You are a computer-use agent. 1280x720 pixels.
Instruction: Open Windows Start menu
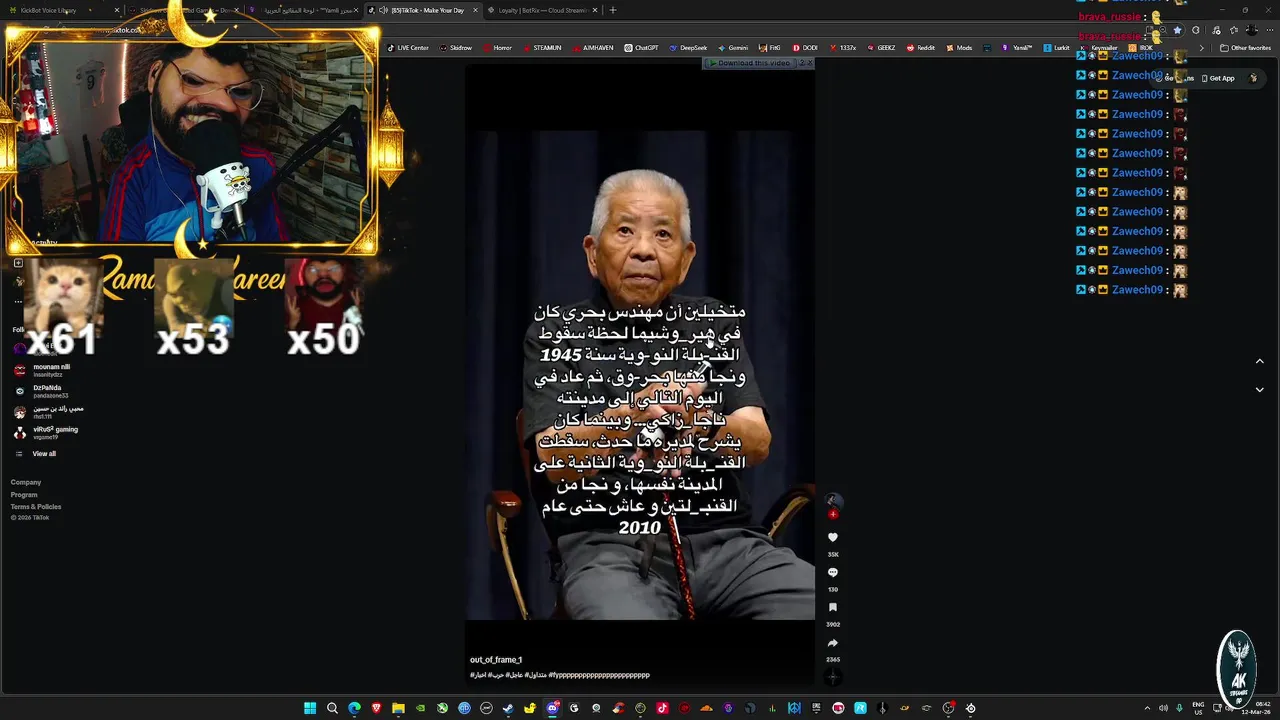pyautogui.click(x=310, y=708)
